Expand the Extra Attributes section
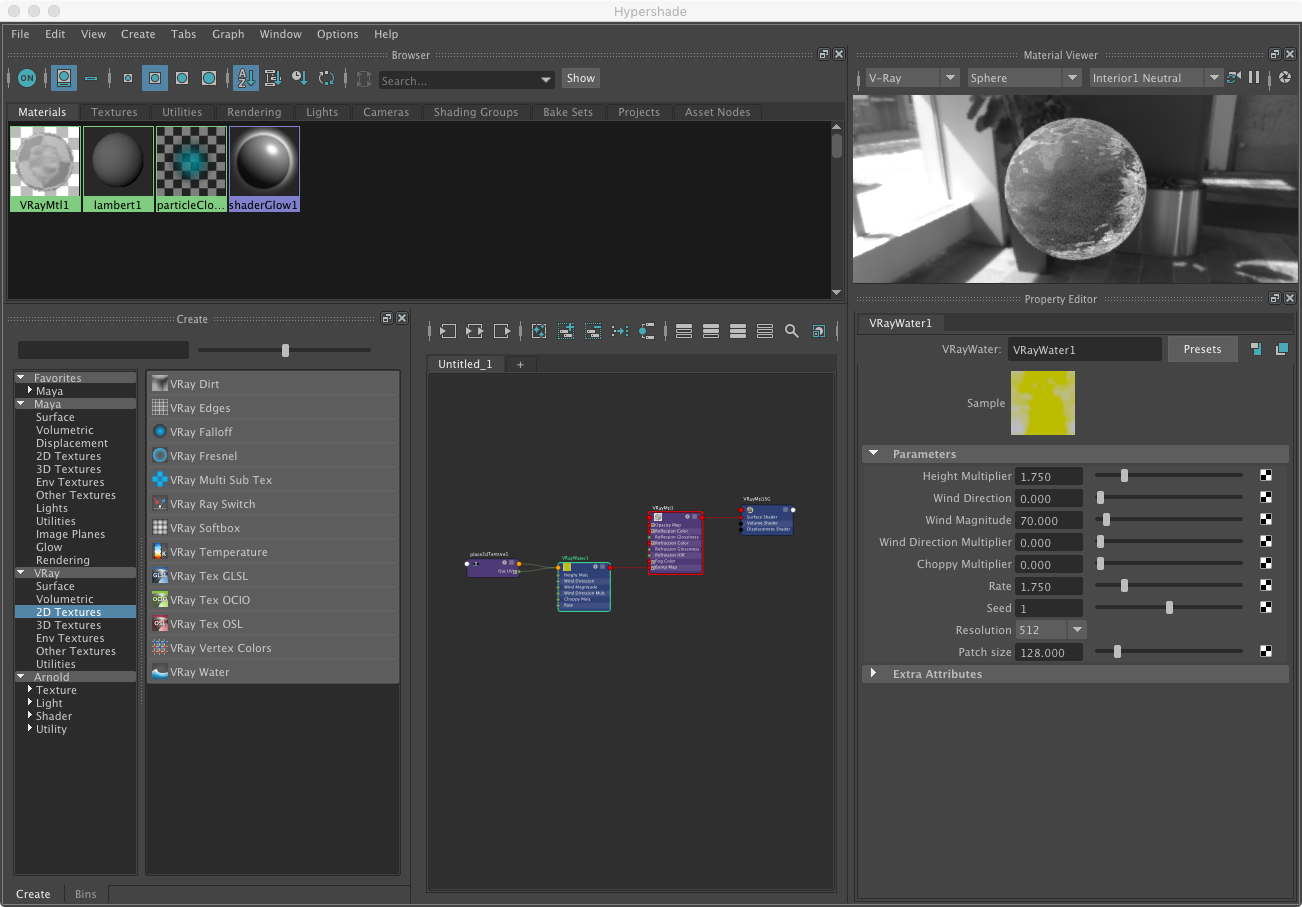This screenshot has width=1302, height=907. point(873,674)
